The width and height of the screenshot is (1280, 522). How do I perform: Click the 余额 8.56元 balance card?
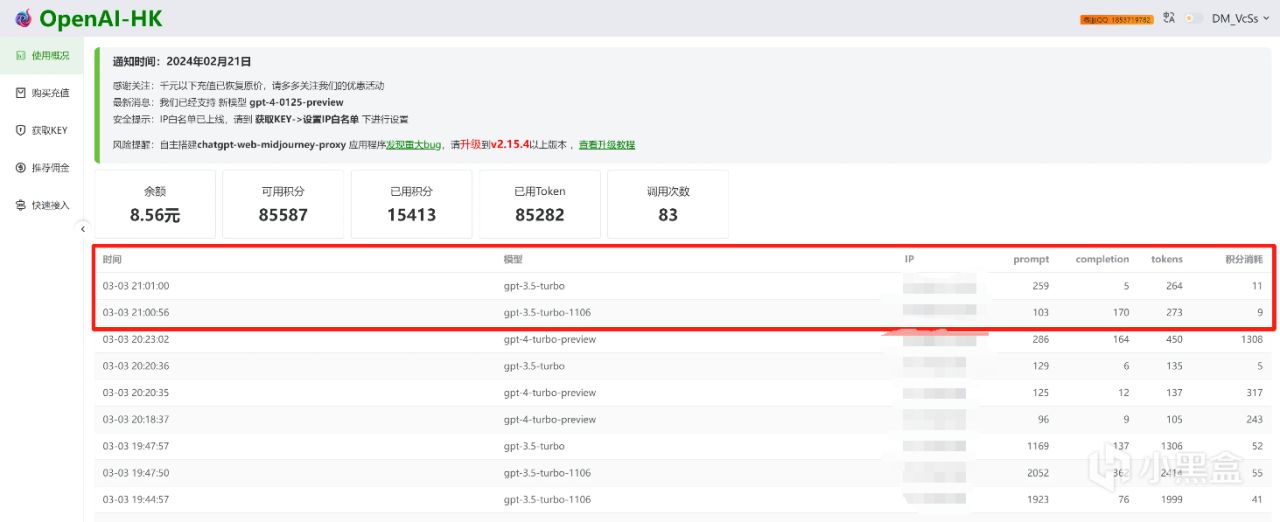(155, 204)
